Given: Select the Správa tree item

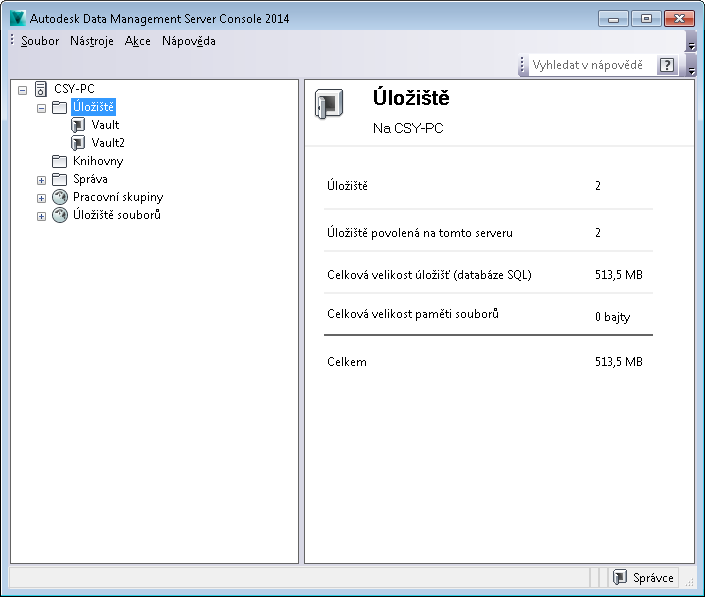Looking at the screenshot, I should pos(90,179).
